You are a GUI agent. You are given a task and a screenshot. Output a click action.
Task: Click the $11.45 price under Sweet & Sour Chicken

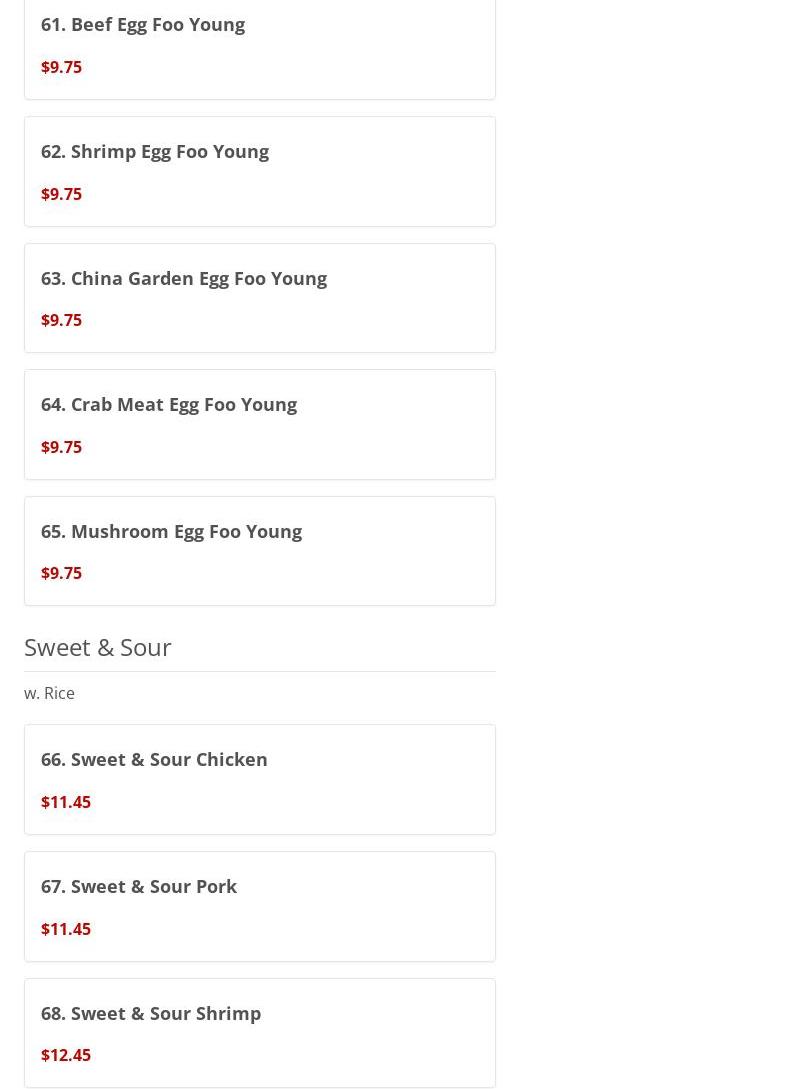pyautogui.click(x=65, y=802)
